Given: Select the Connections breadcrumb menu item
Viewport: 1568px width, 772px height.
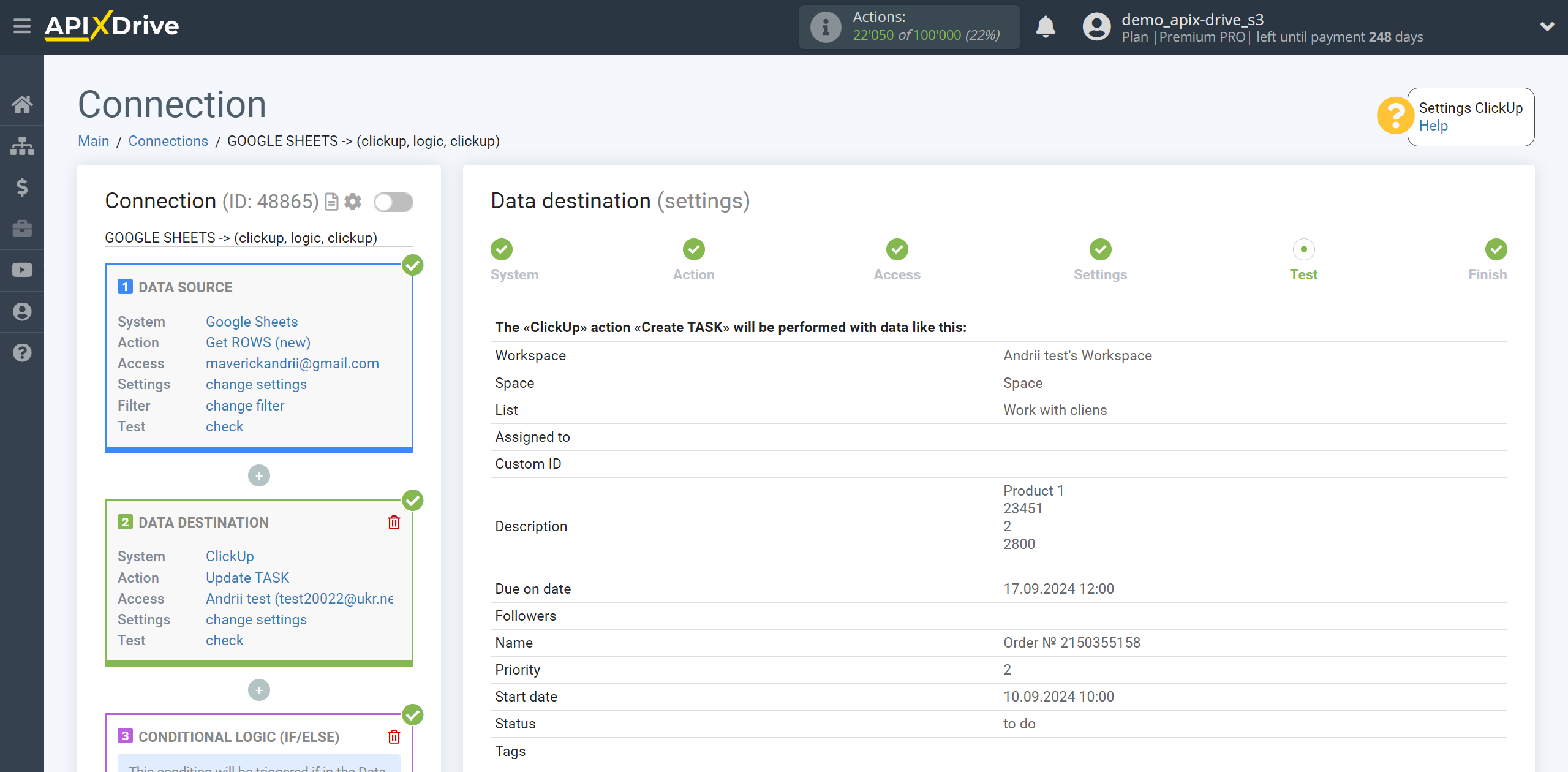Looking at the screenshot, I should [x=168, y=141].
